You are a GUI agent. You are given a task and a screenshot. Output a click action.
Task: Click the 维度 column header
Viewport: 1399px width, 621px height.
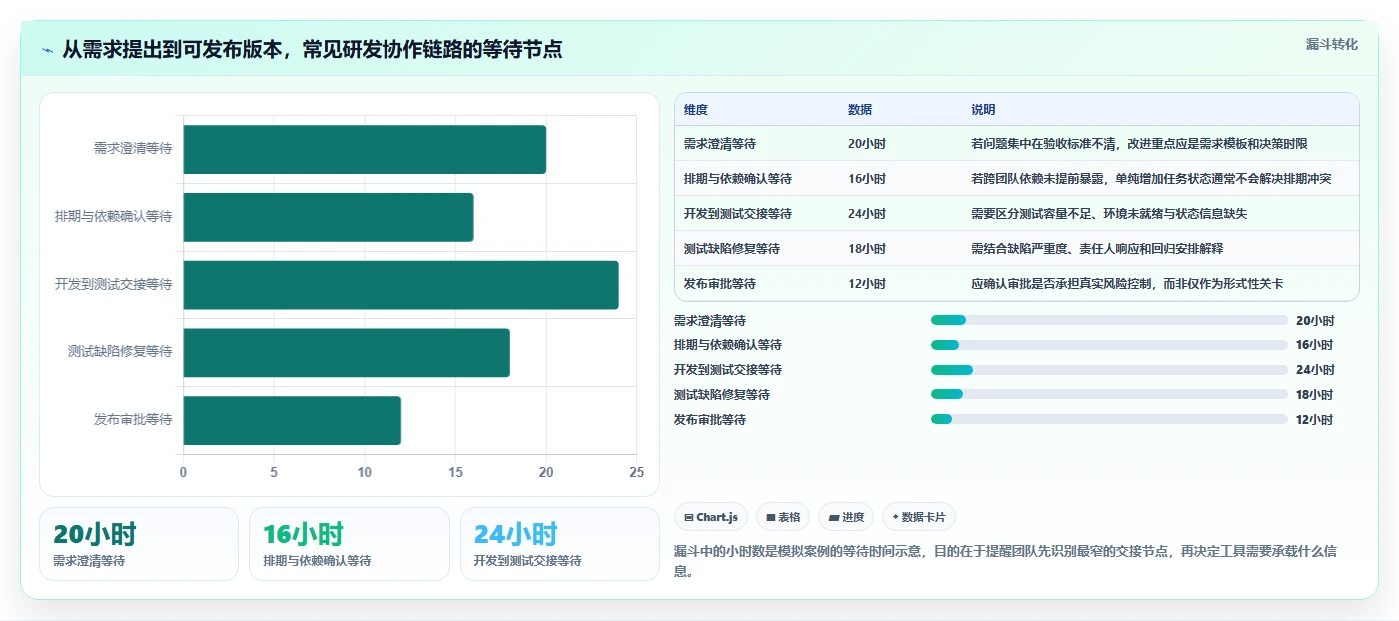[696, 109]
